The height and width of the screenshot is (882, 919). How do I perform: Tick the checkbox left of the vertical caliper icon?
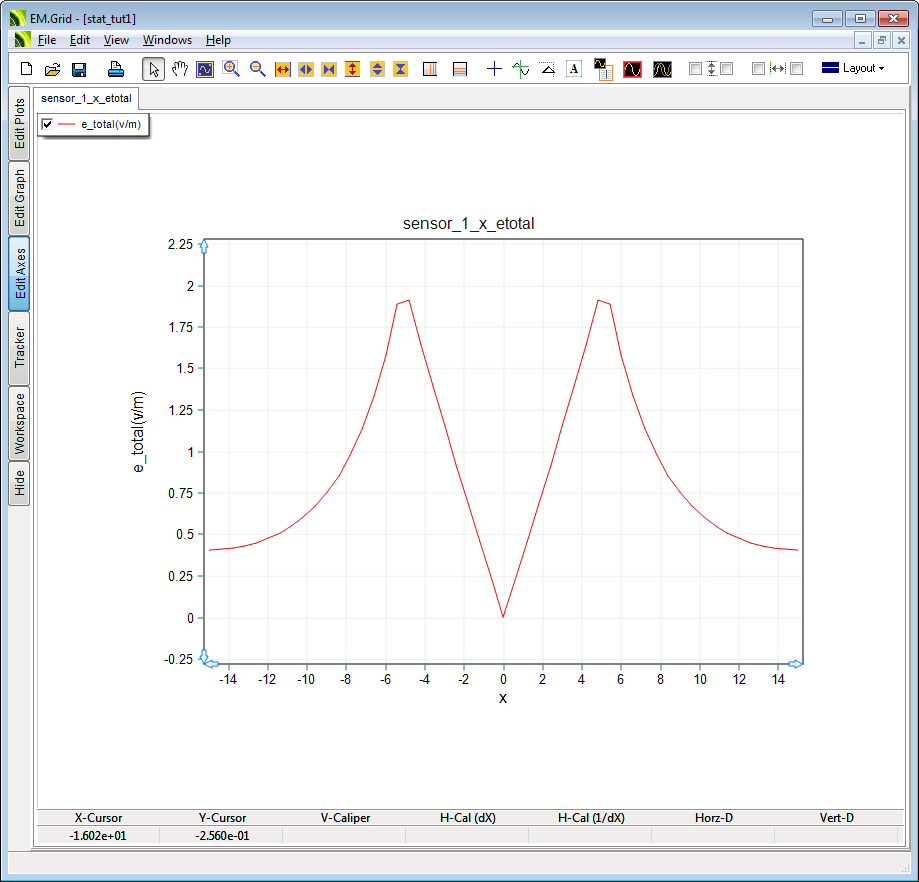coord(696,69)
